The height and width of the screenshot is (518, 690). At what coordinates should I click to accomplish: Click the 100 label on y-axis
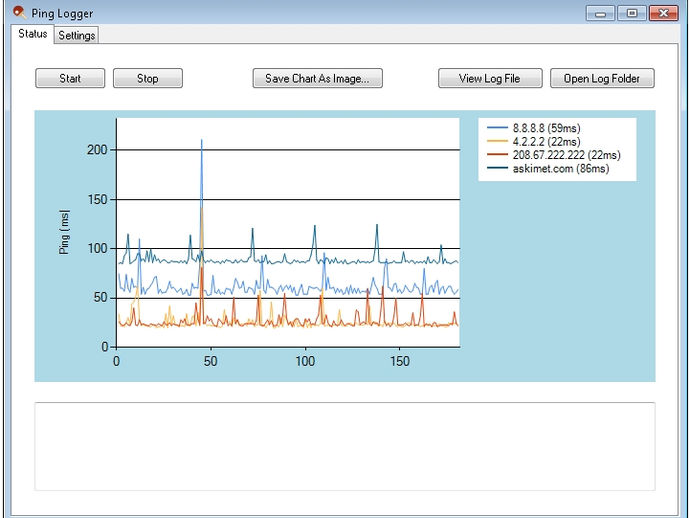[x=97, y=249]
